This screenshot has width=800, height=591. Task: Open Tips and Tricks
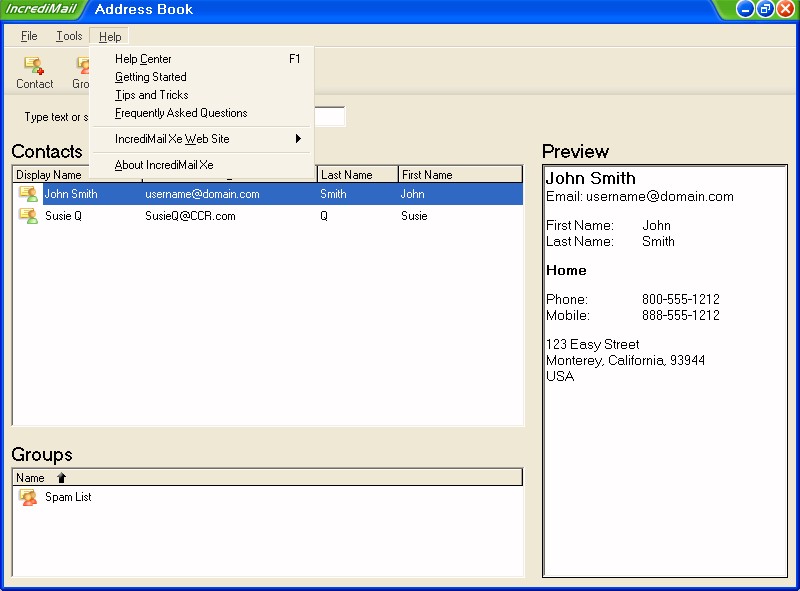click(x=151, y=95)
